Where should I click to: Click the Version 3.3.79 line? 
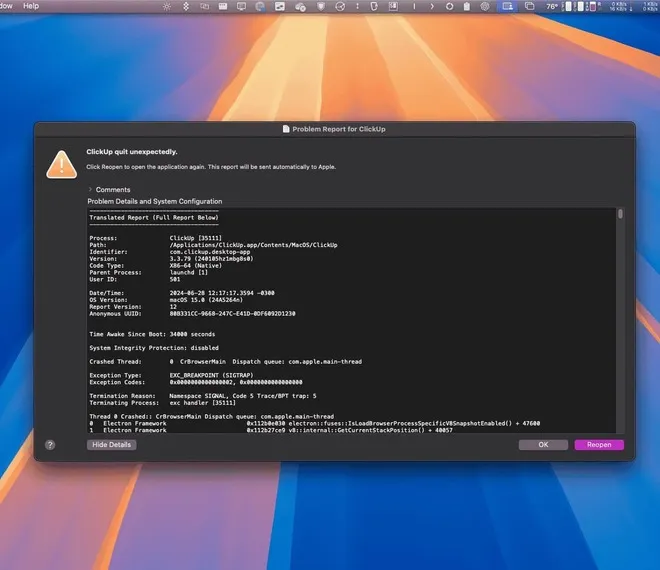171,259
